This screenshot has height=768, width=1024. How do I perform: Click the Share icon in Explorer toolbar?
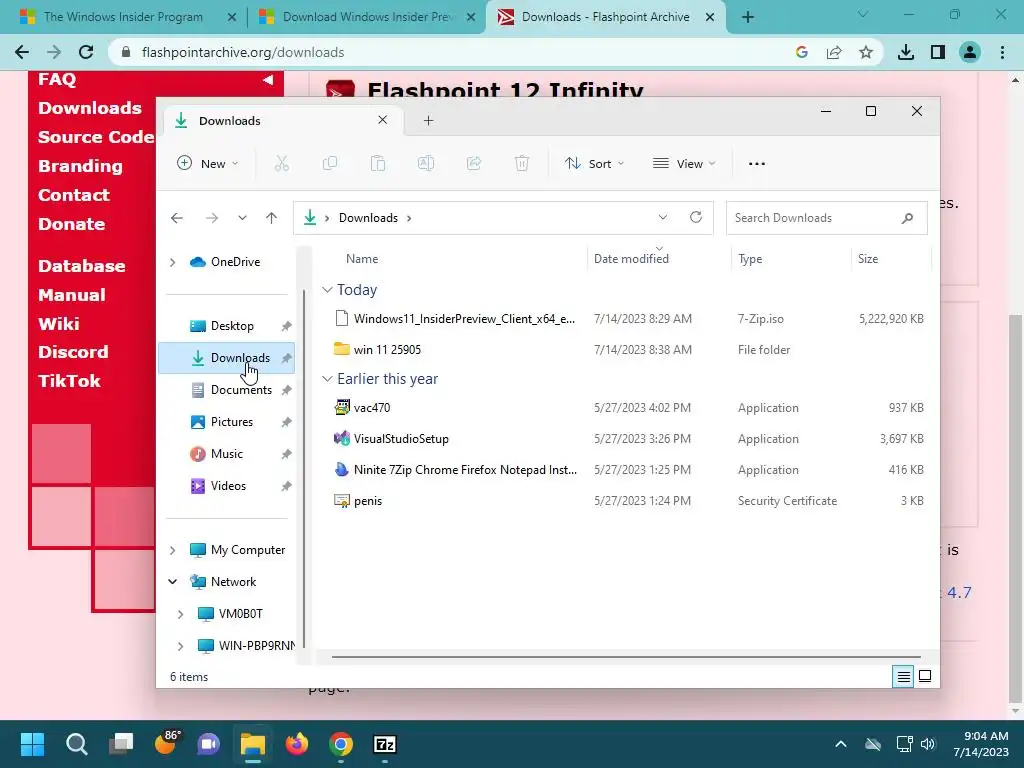474,163
